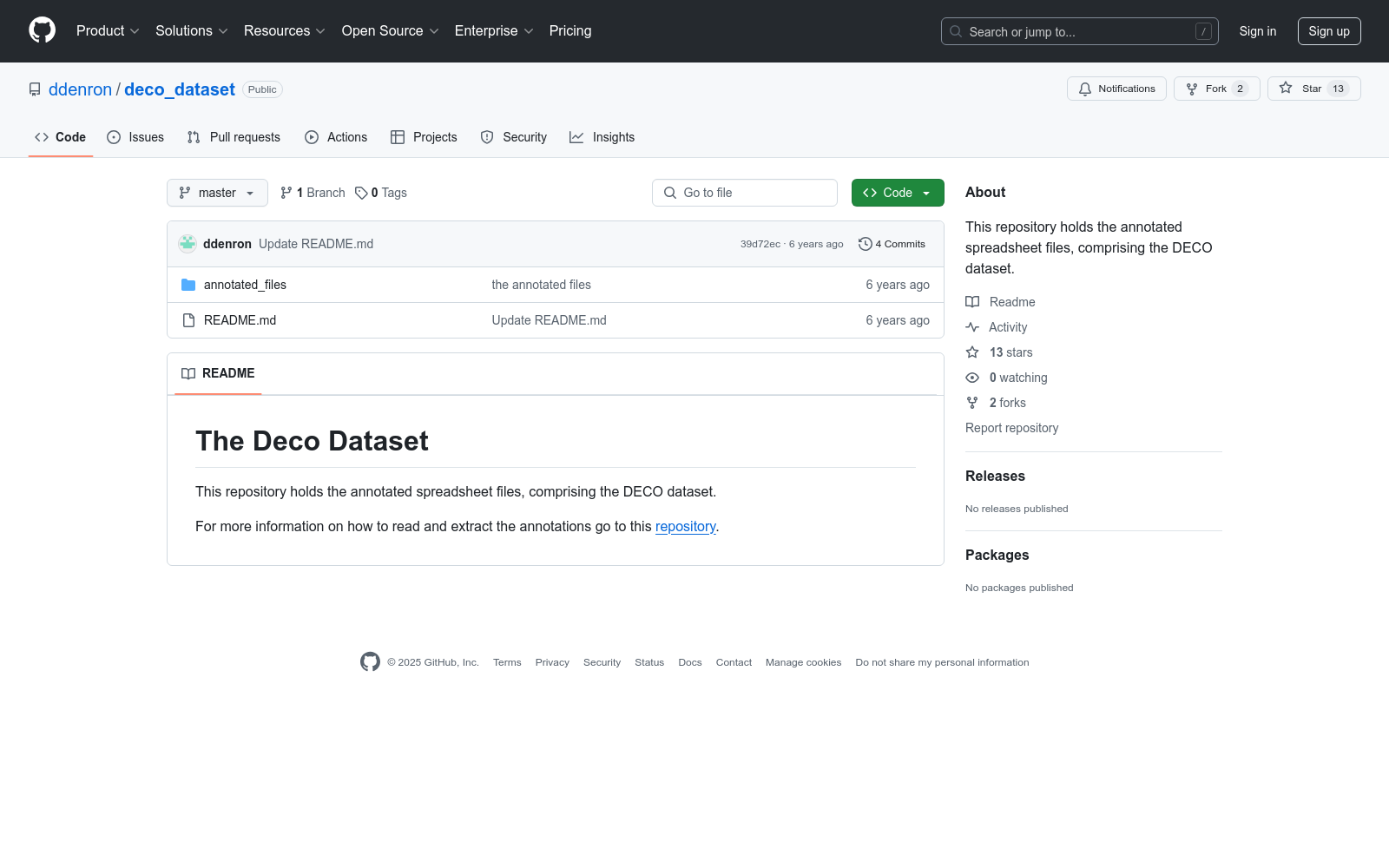The width and height of the screenshot is (1389, 868).
Task: Click the bell icon in Notifications button
Action: (1085, 89)
